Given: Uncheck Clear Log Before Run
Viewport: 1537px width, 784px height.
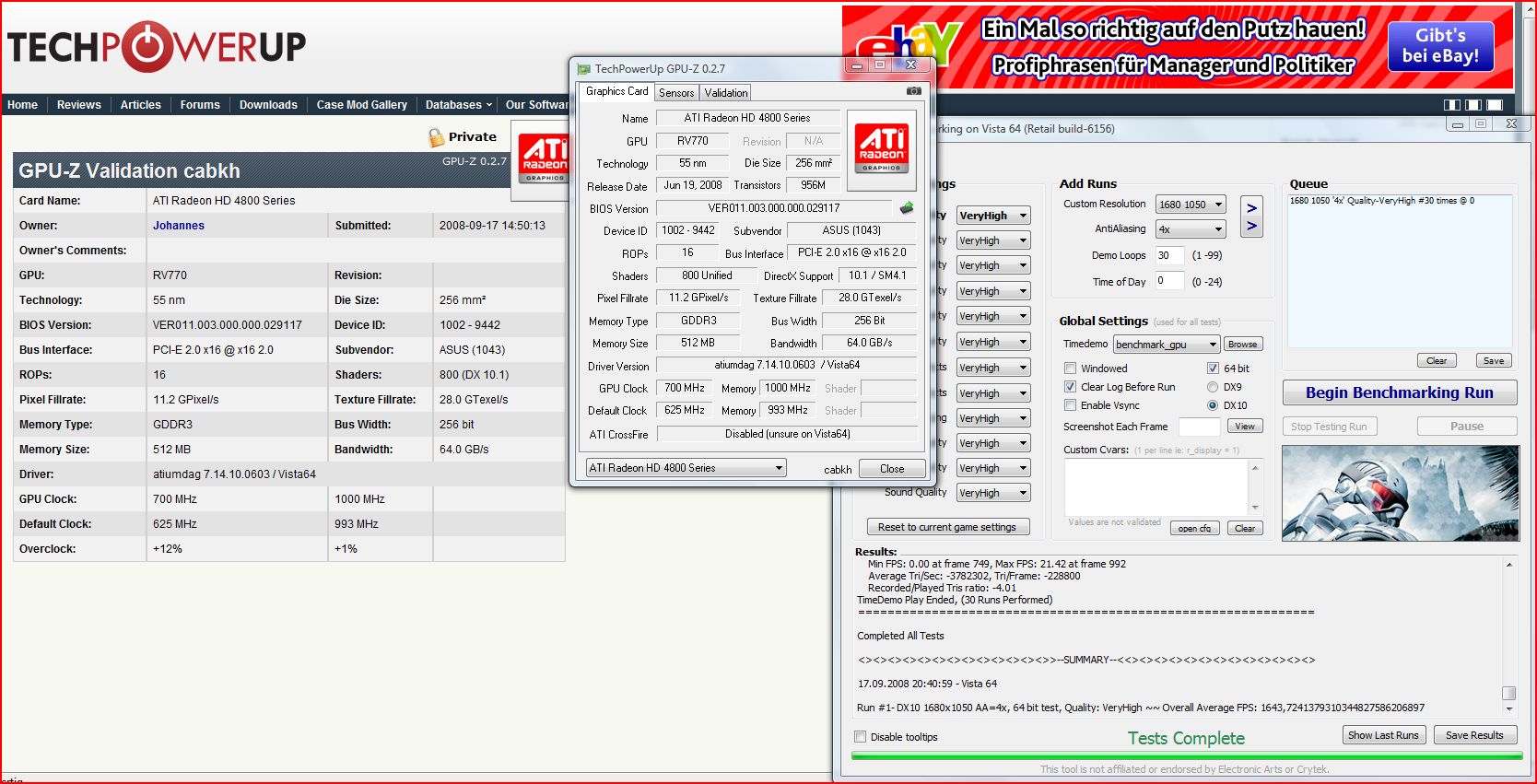Looking at the screenshot, I should click(x=1070, y=387).
